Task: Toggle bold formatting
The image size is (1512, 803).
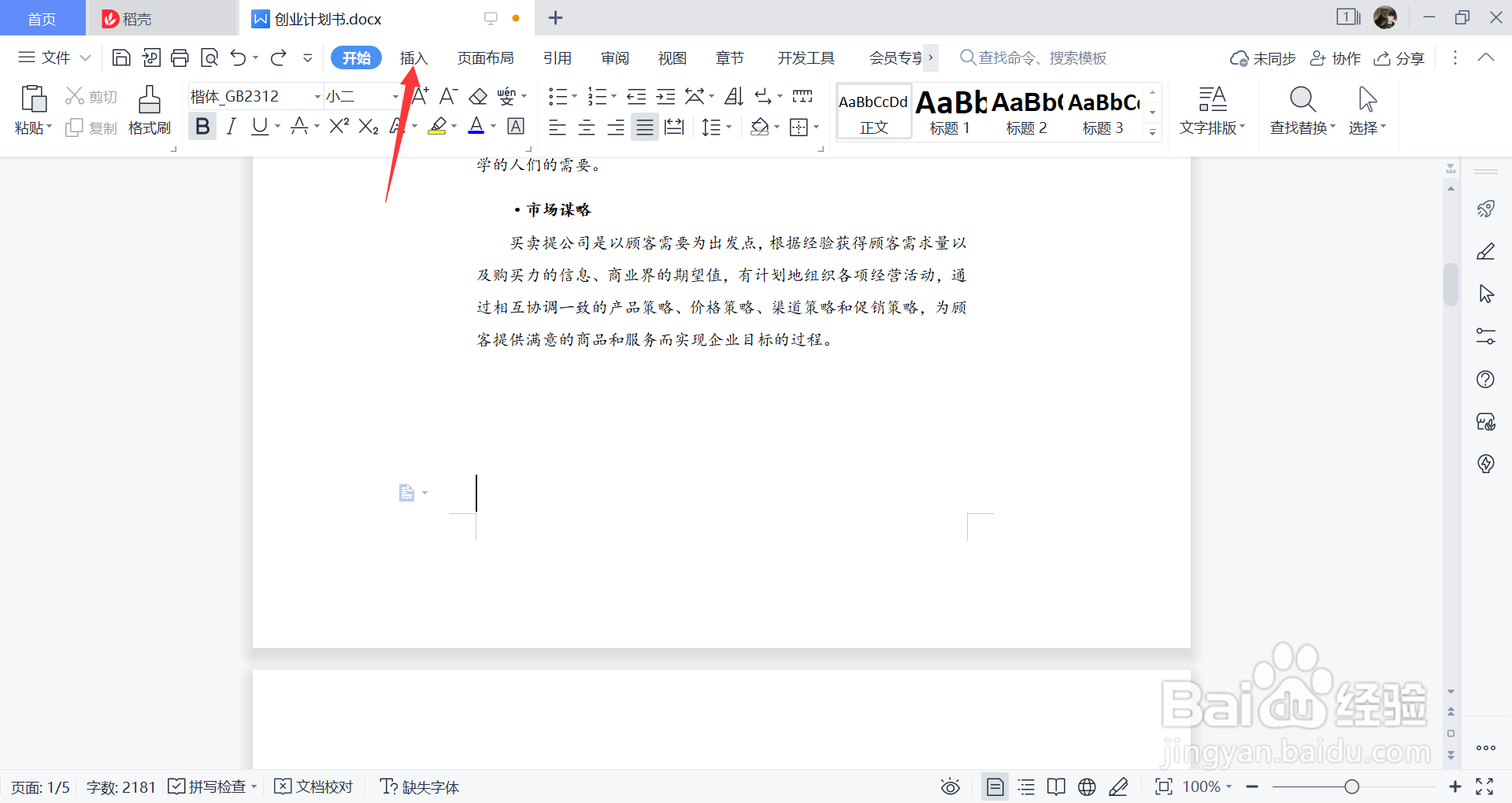Action: point(202,126)
